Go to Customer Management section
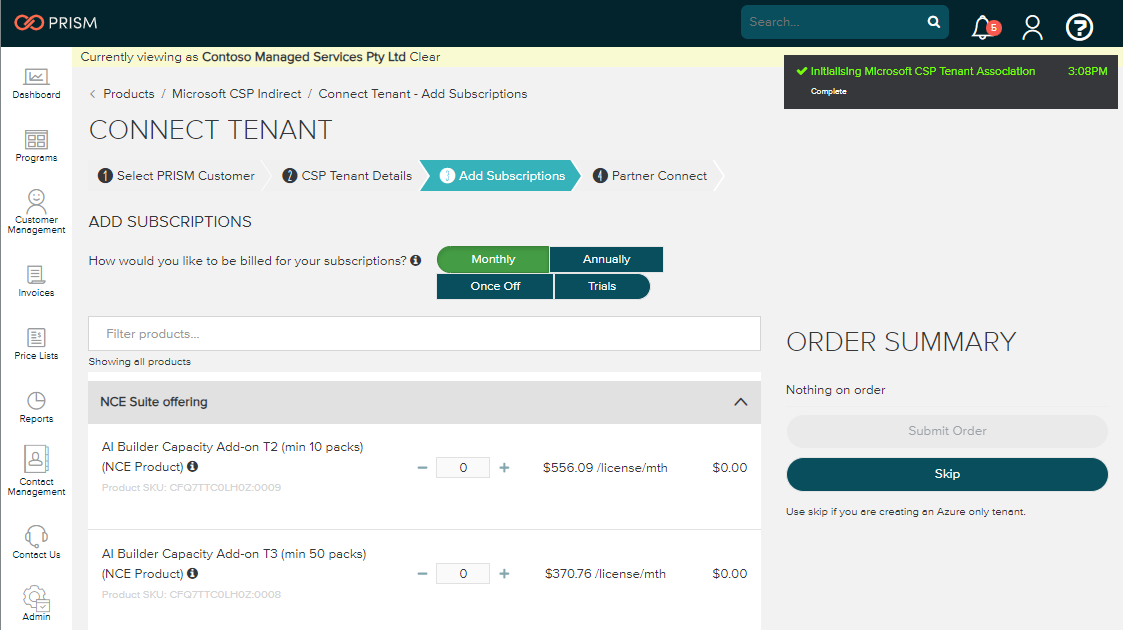Screen dimensions: 1123x630 (36, 210)
